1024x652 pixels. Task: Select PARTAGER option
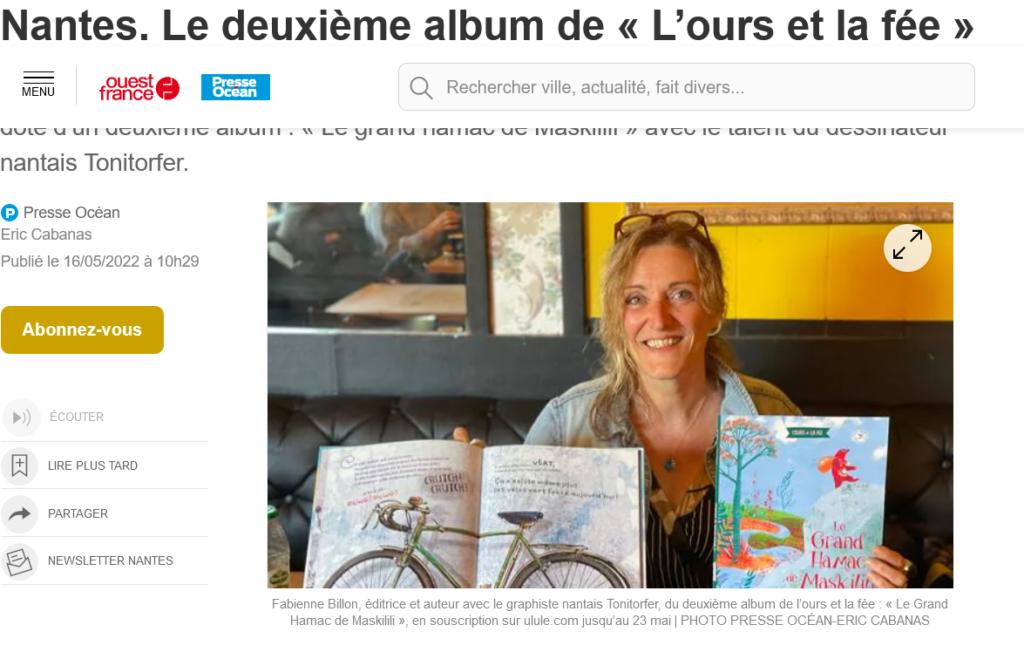click(78, 513)
